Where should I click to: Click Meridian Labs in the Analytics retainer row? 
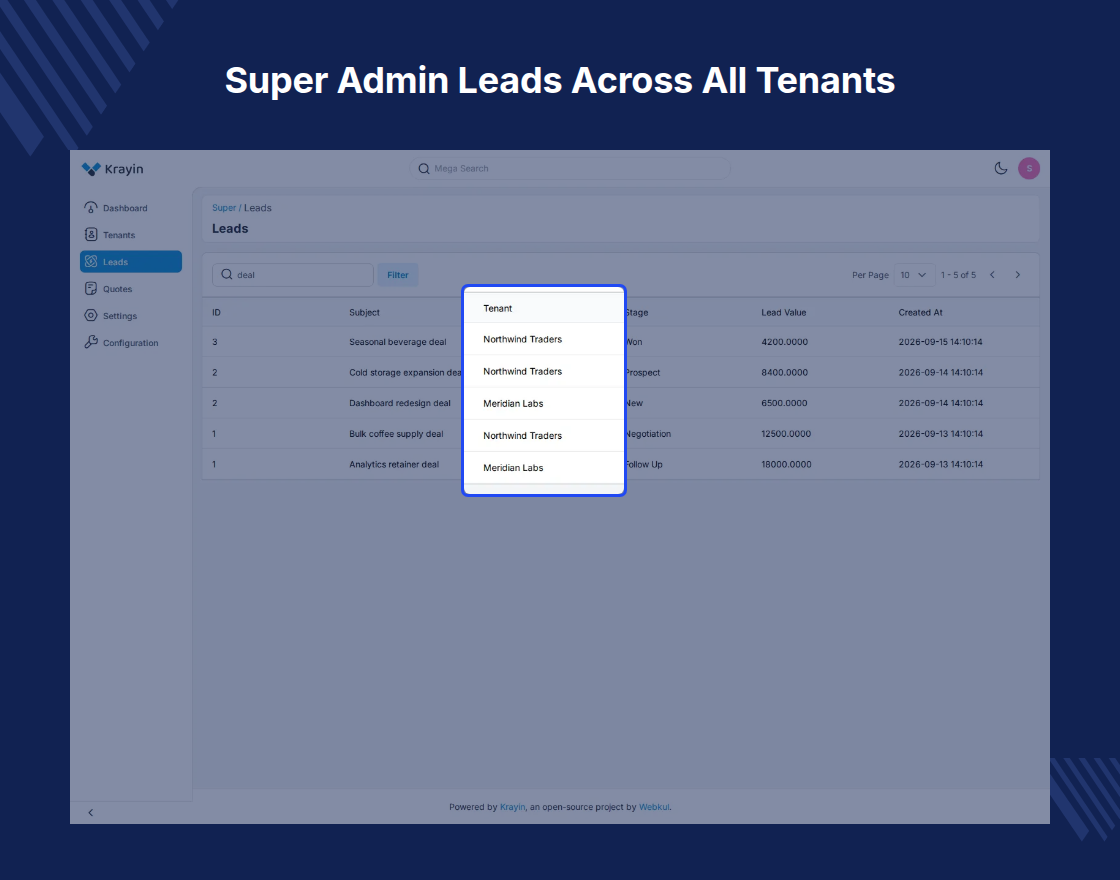514,468
